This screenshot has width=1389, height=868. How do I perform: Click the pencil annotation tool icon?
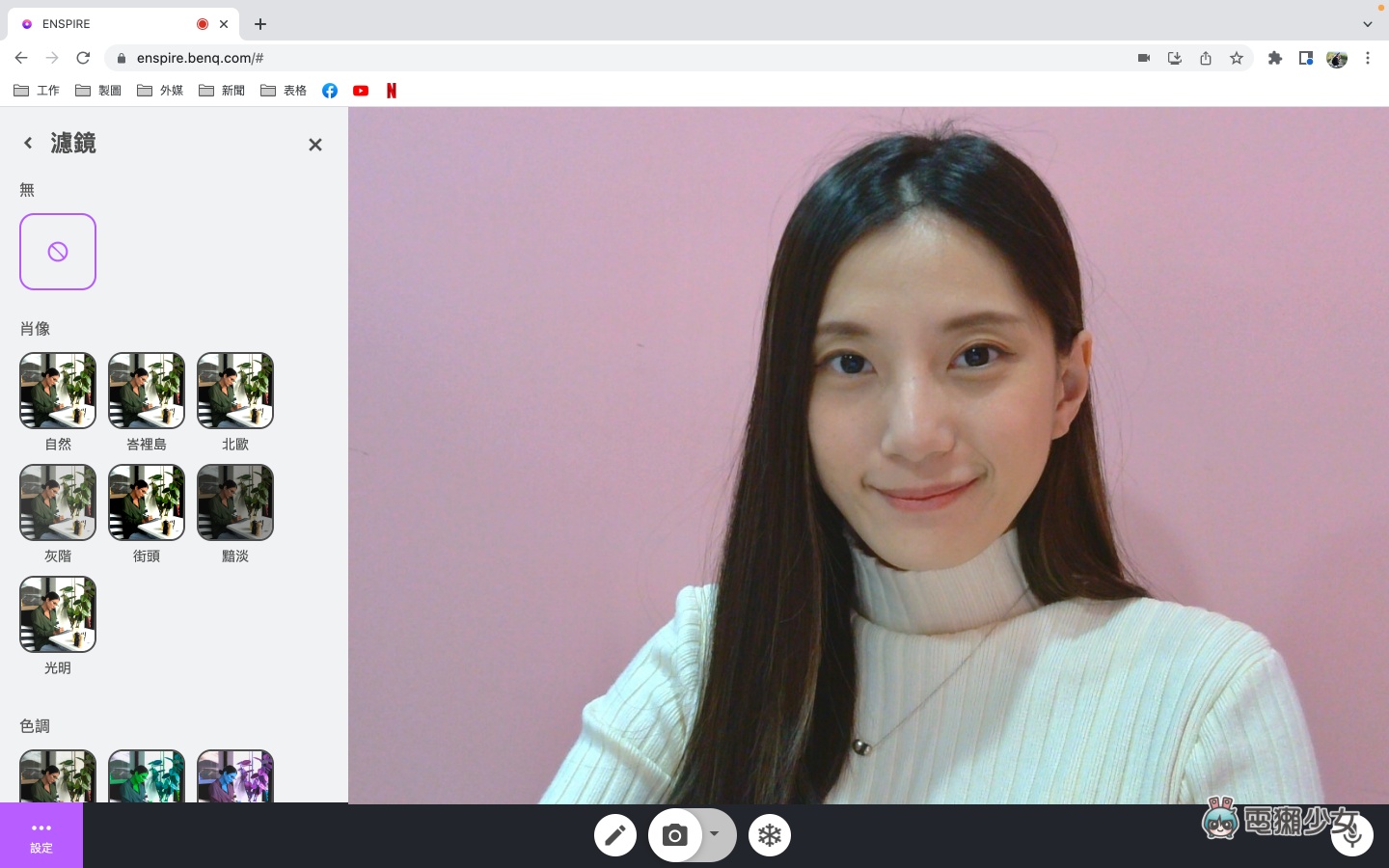[615, 835]
